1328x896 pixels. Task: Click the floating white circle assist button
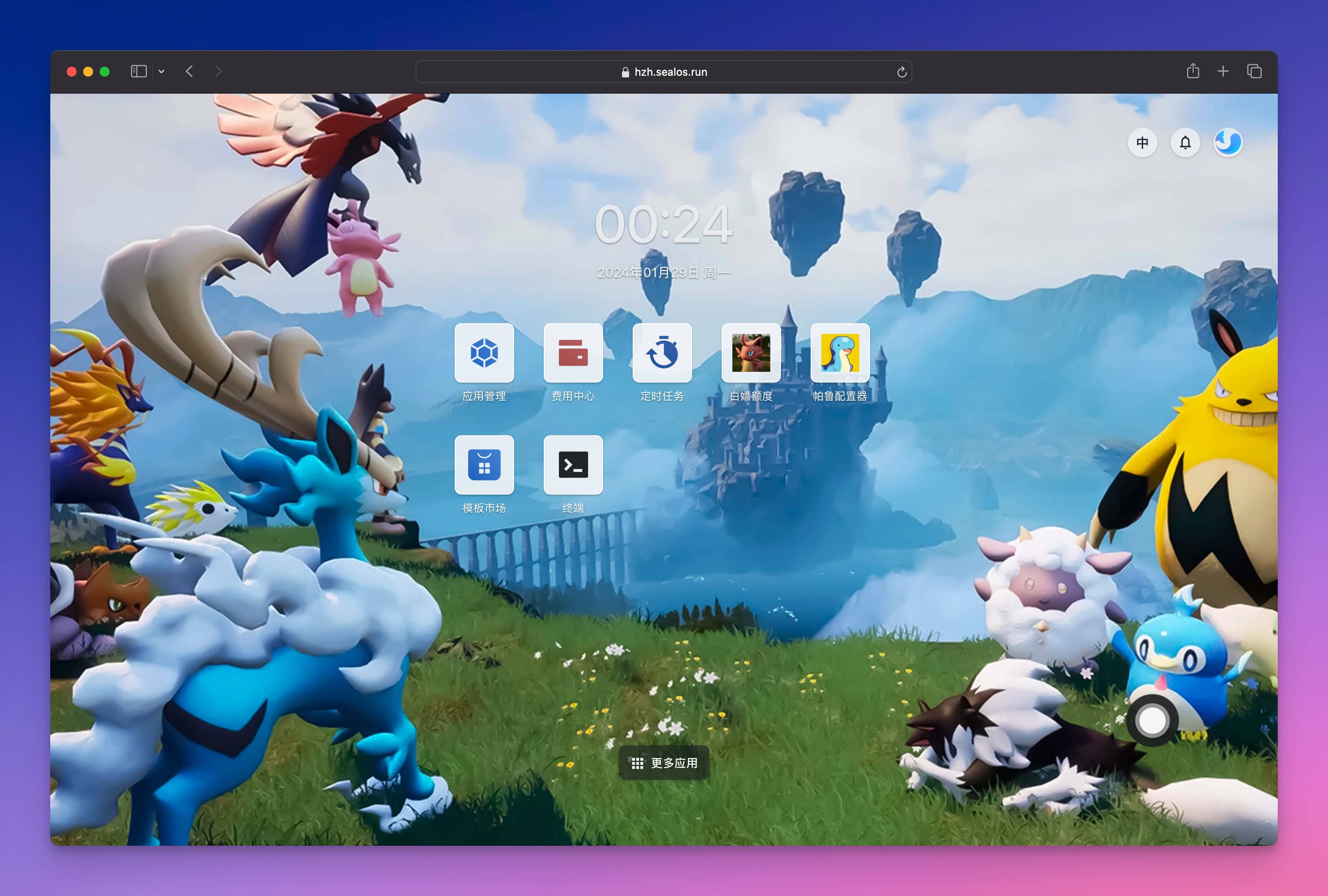click(1152, 721)
